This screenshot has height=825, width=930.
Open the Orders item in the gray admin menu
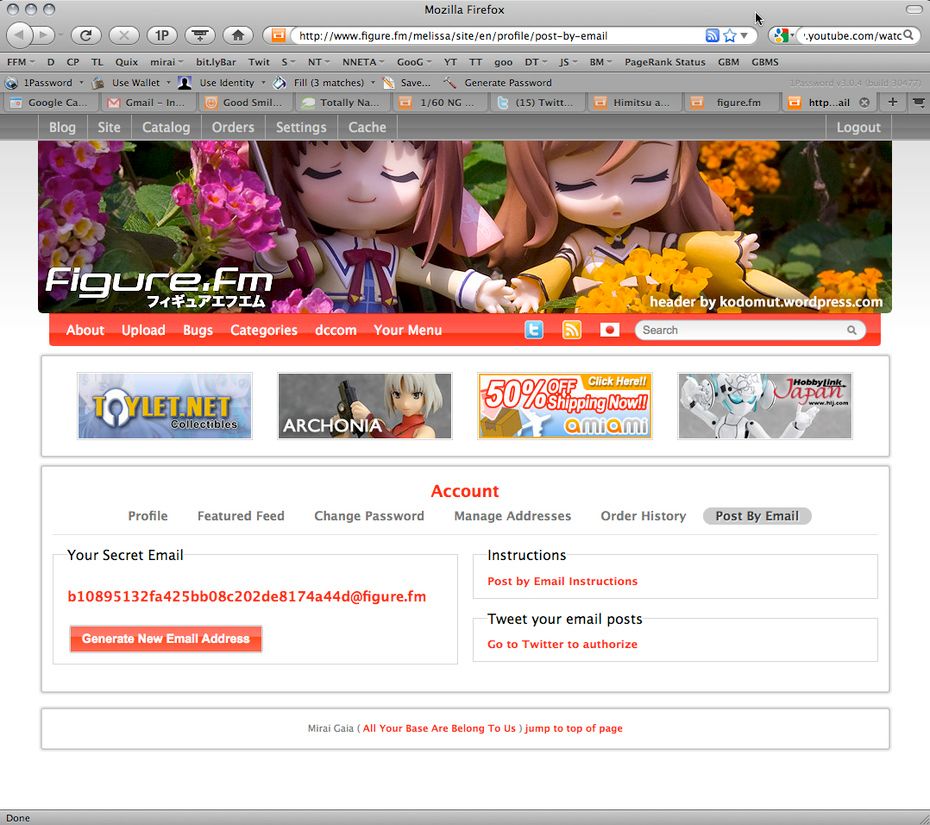[x=233, y=127]
